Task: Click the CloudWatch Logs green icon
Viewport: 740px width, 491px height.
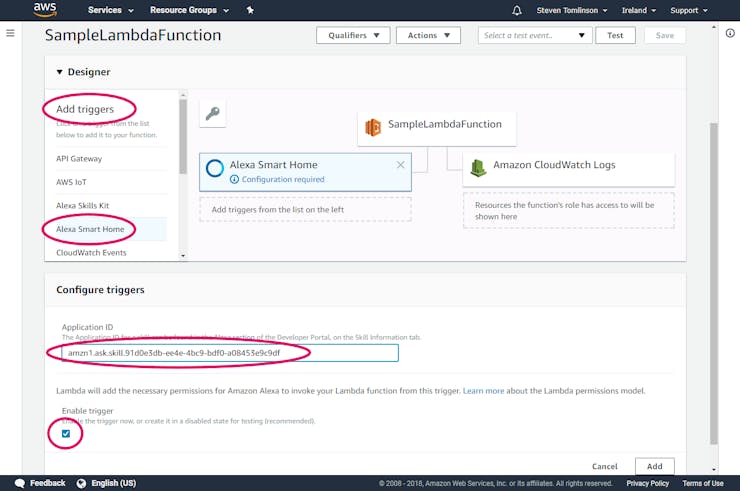Action: [478, 168]
